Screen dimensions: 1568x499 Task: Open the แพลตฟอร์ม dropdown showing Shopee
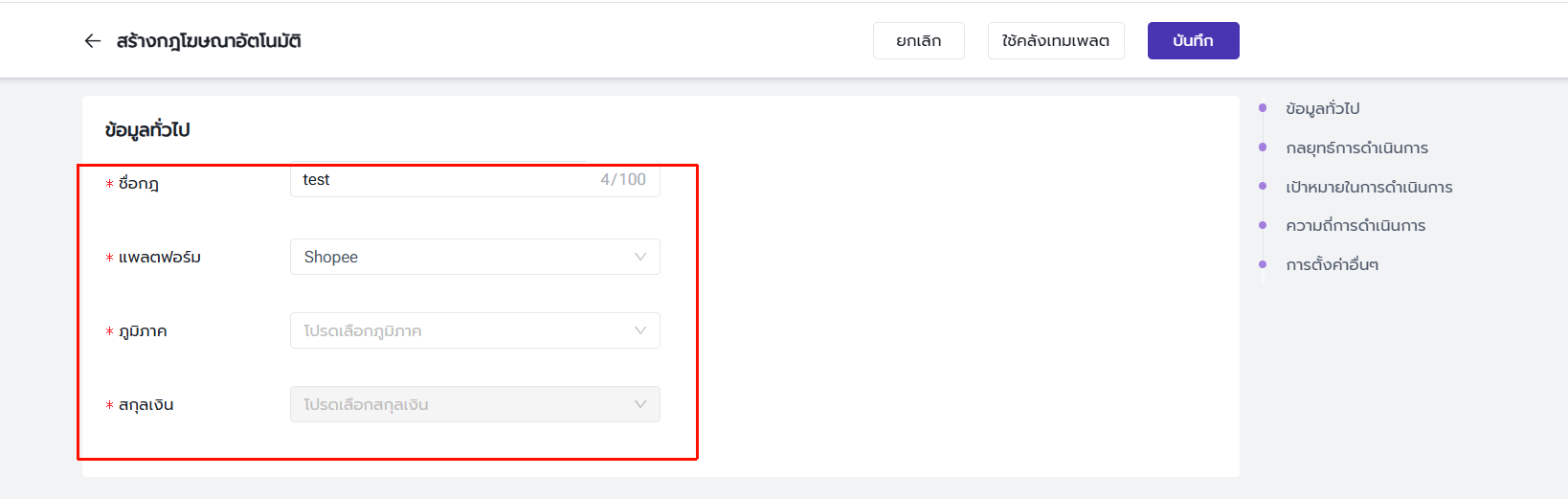click(459, 257)
